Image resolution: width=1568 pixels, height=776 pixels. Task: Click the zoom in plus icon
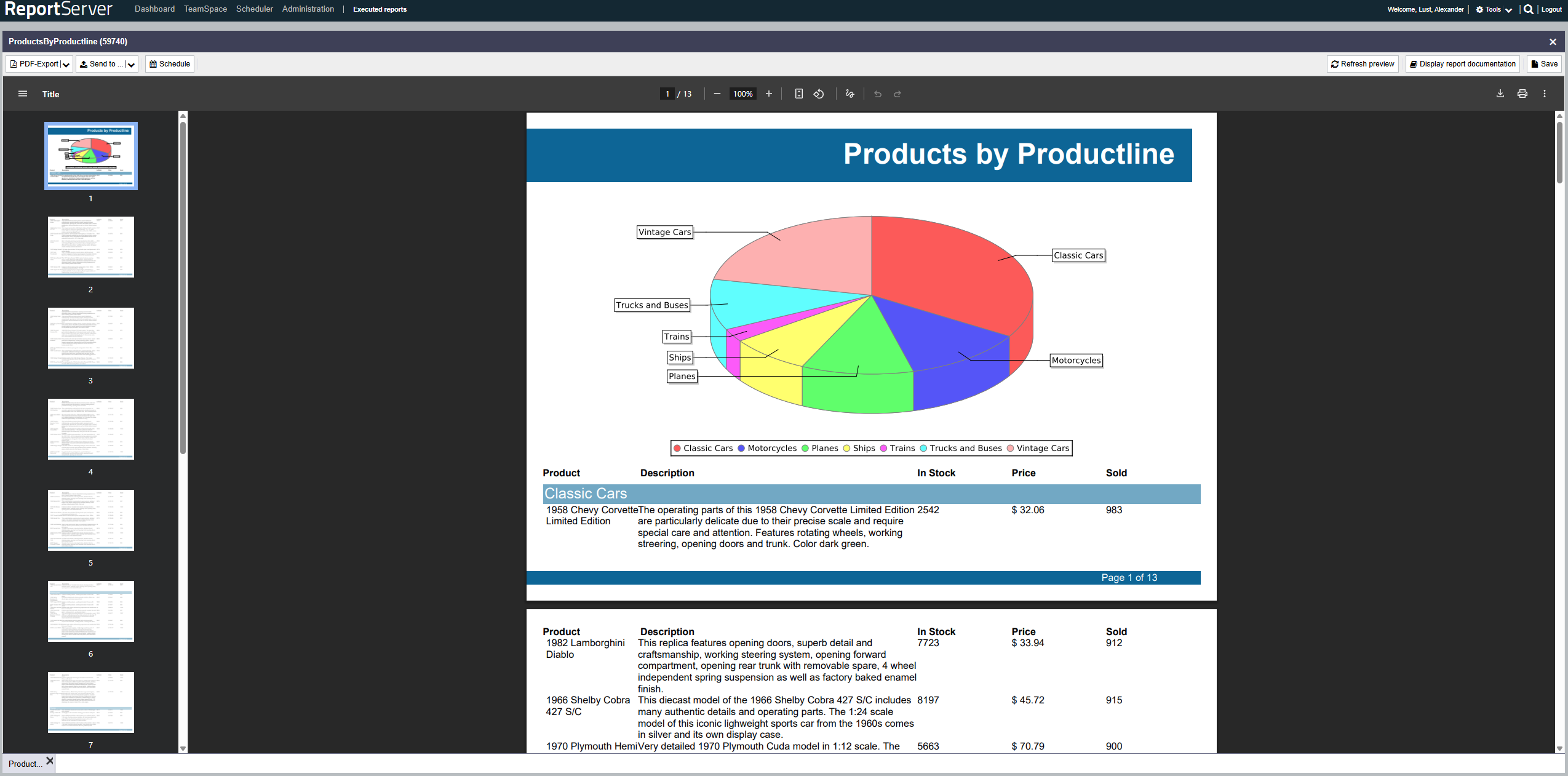(768, 94)
